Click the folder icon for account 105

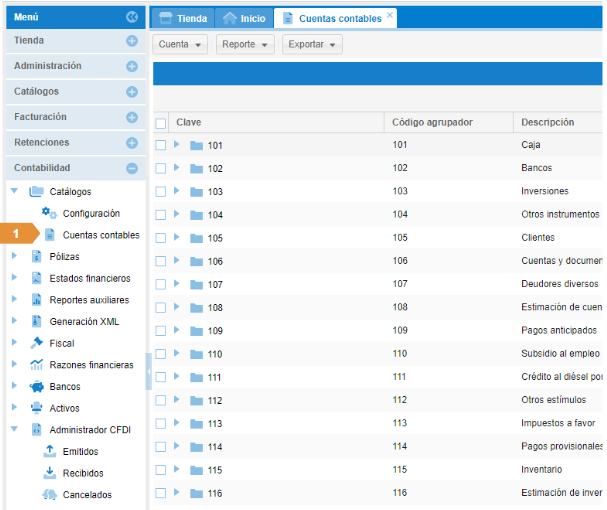tap(196, 238)
